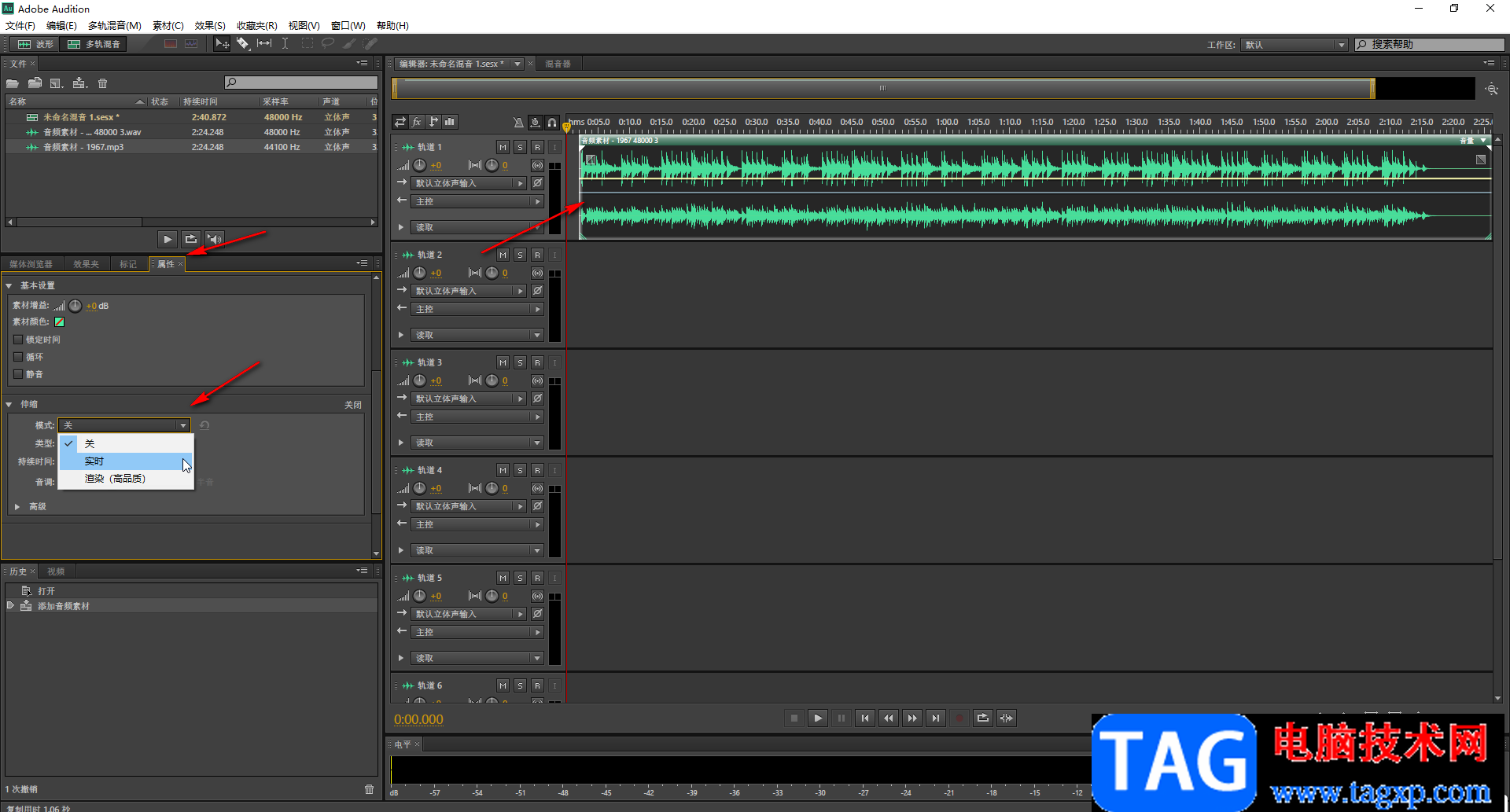This screenshot has height=812, width=1510.
Task: Toggle loop playback in transport bar
Action: (x=983, y=718)
